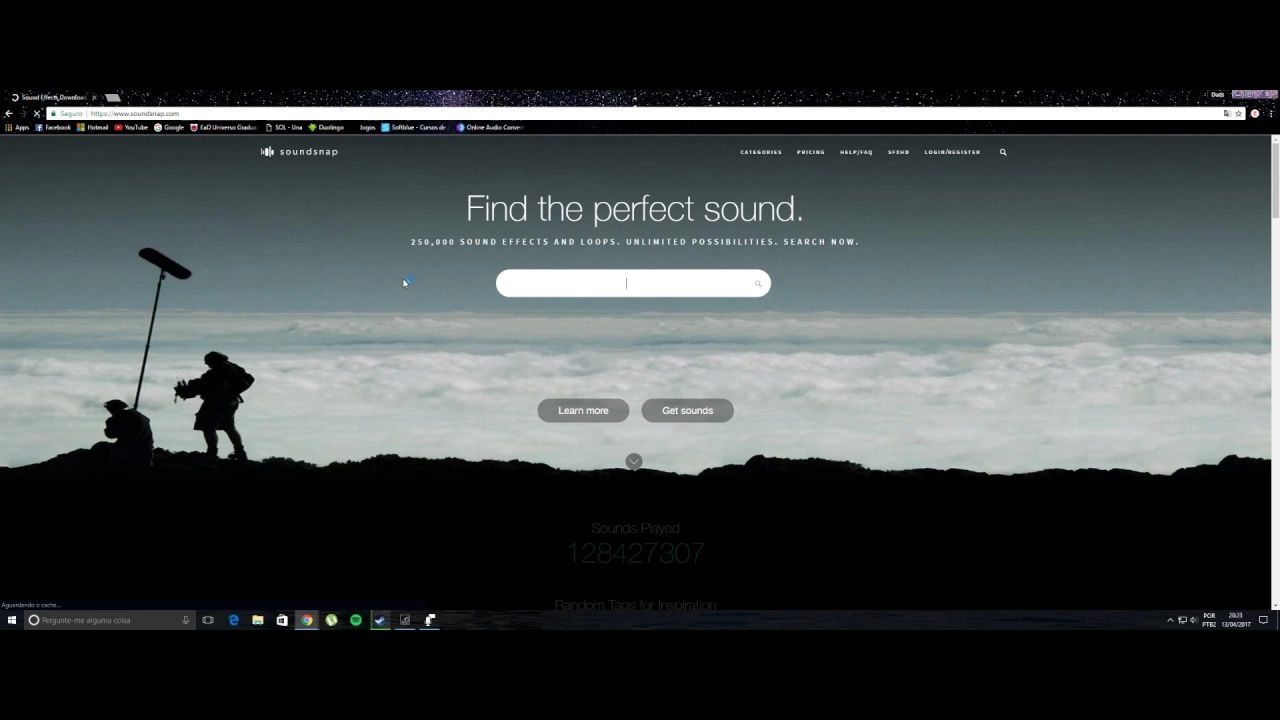Open a new browser tab
Viewport: 1280px width, 720px height.
(112, 97)
